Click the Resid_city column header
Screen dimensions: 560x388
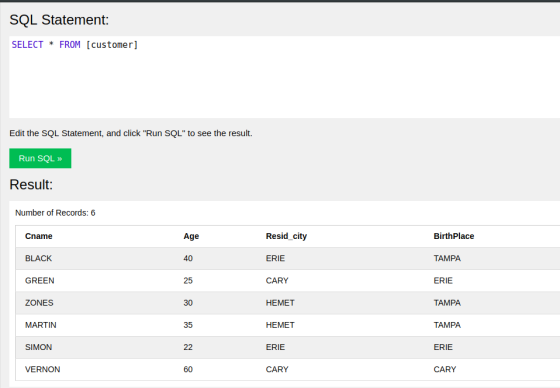286,236
